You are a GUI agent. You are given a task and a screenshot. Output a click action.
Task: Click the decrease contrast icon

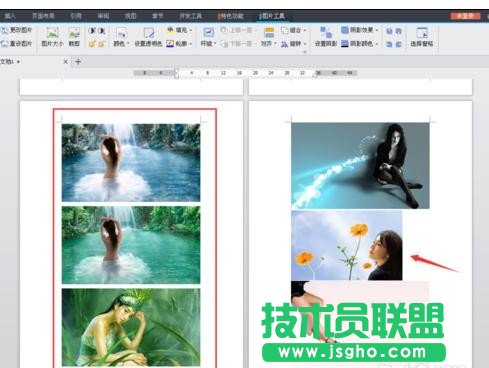point(101,31)
